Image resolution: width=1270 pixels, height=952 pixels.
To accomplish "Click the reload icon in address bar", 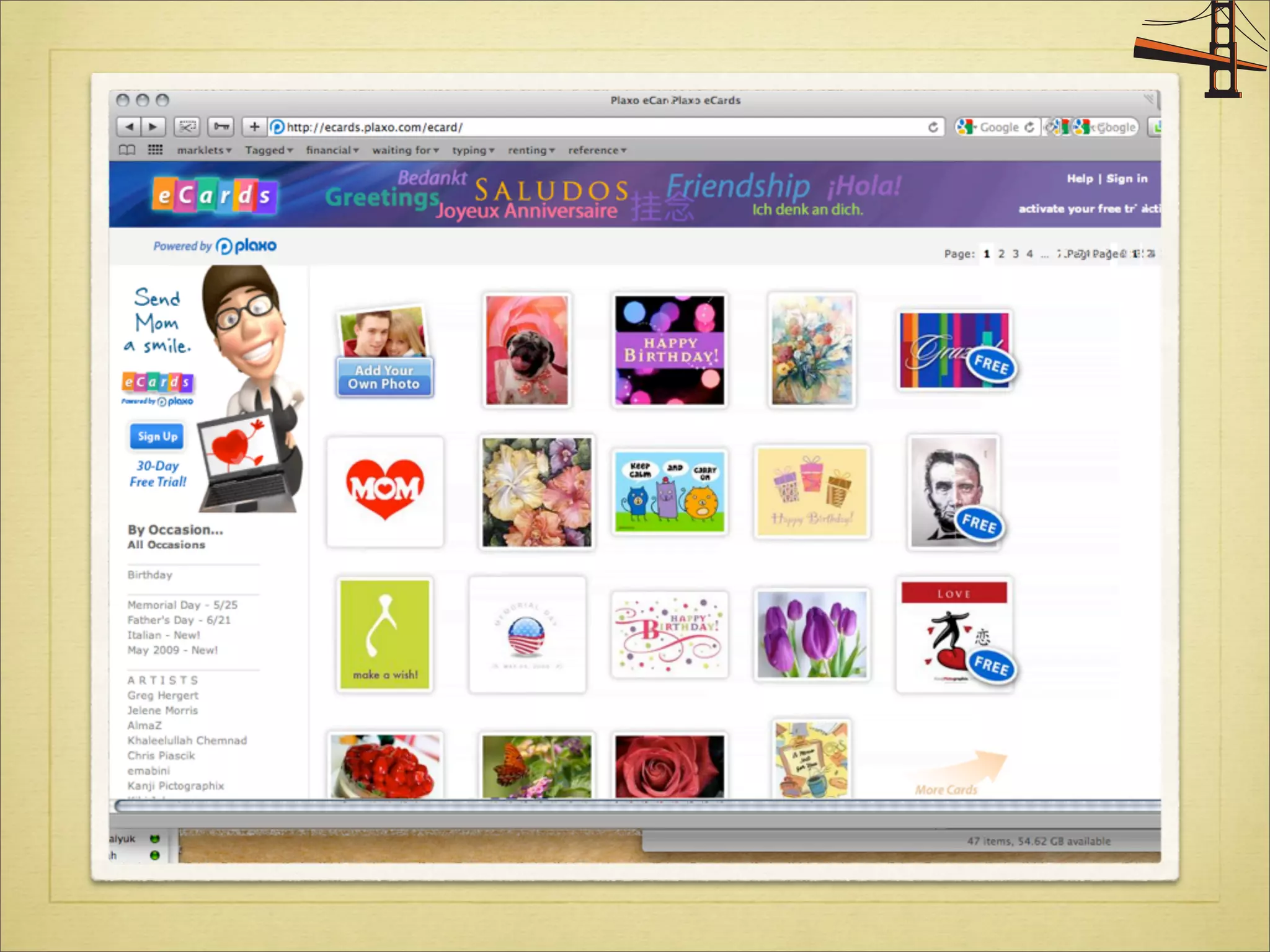I will (933, 127).
